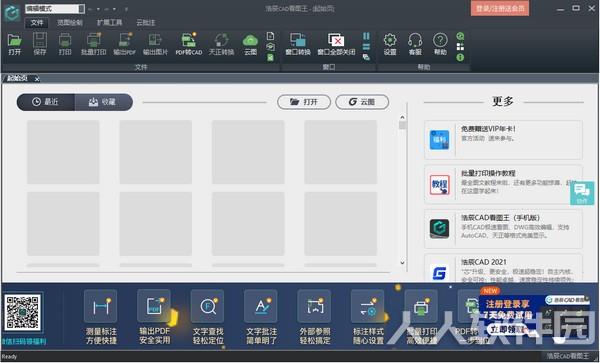Open the 浩辰CAD 2021 card

503,268
